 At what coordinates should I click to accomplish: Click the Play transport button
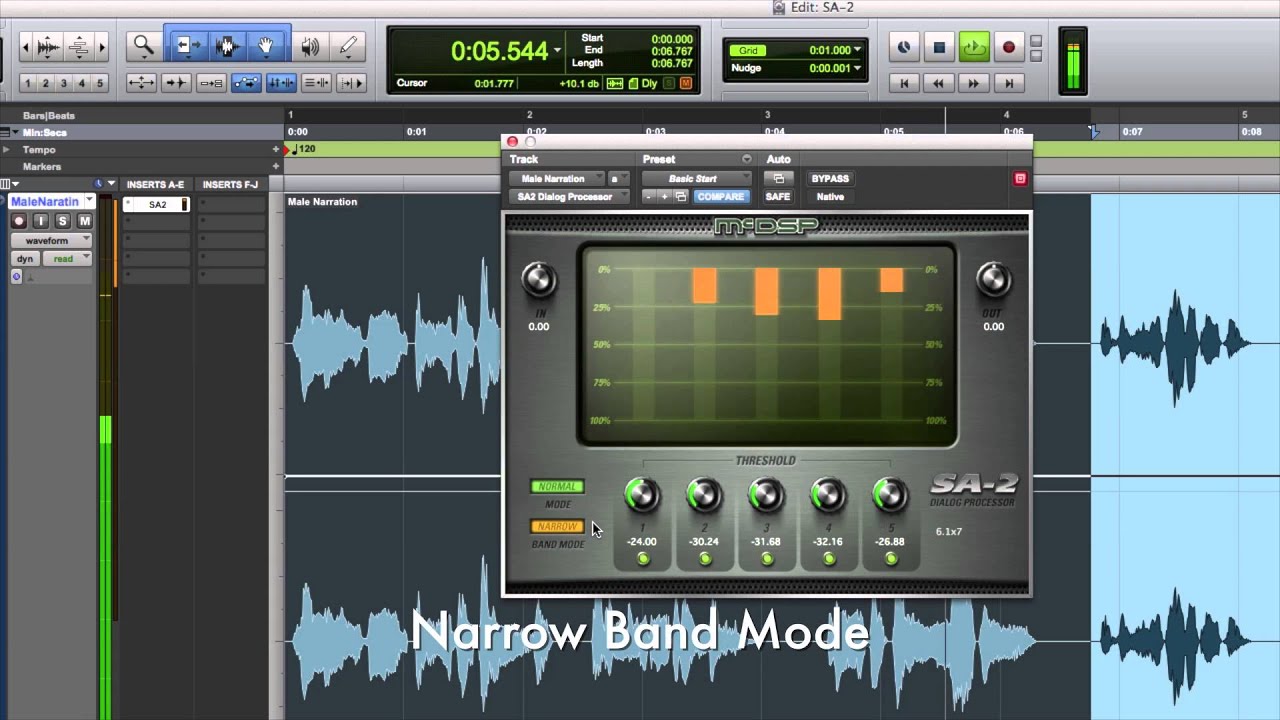pos(974,47)
